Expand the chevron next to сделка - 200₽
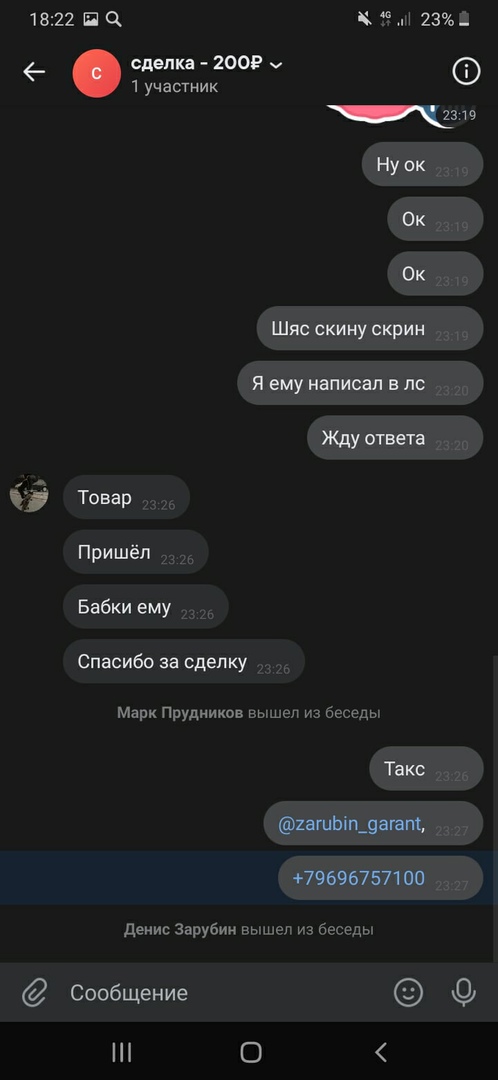The image size is (498, 1080). (x=276, y=65)
